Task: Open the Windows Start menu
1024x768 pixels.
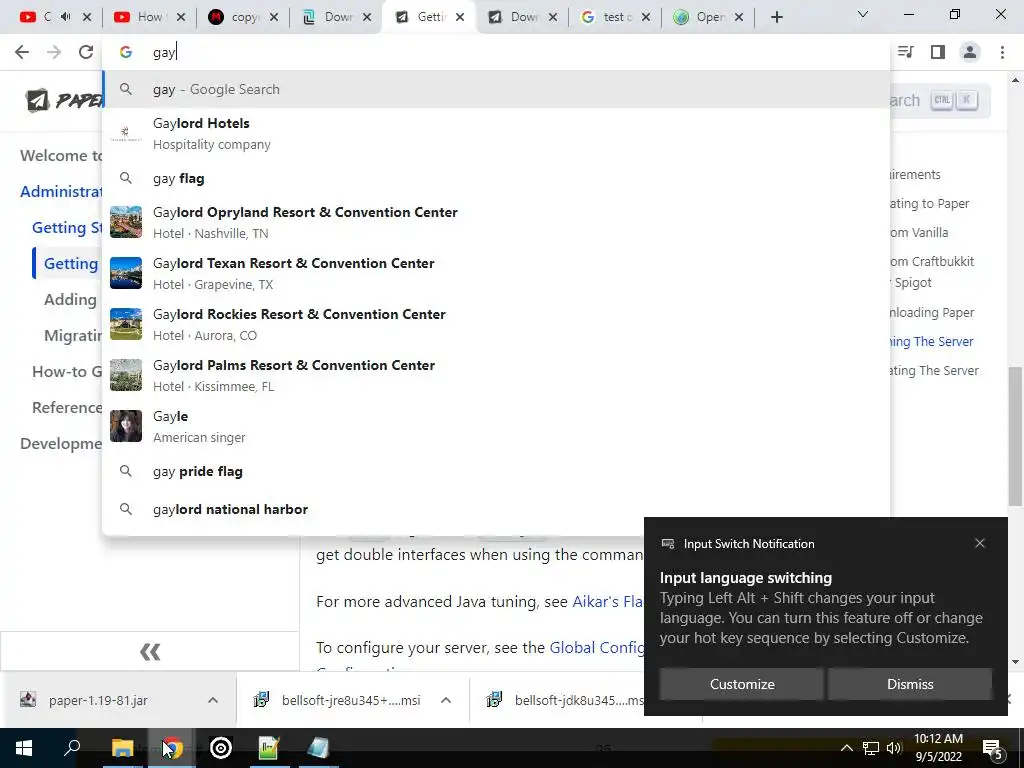Action: (24, 748)
